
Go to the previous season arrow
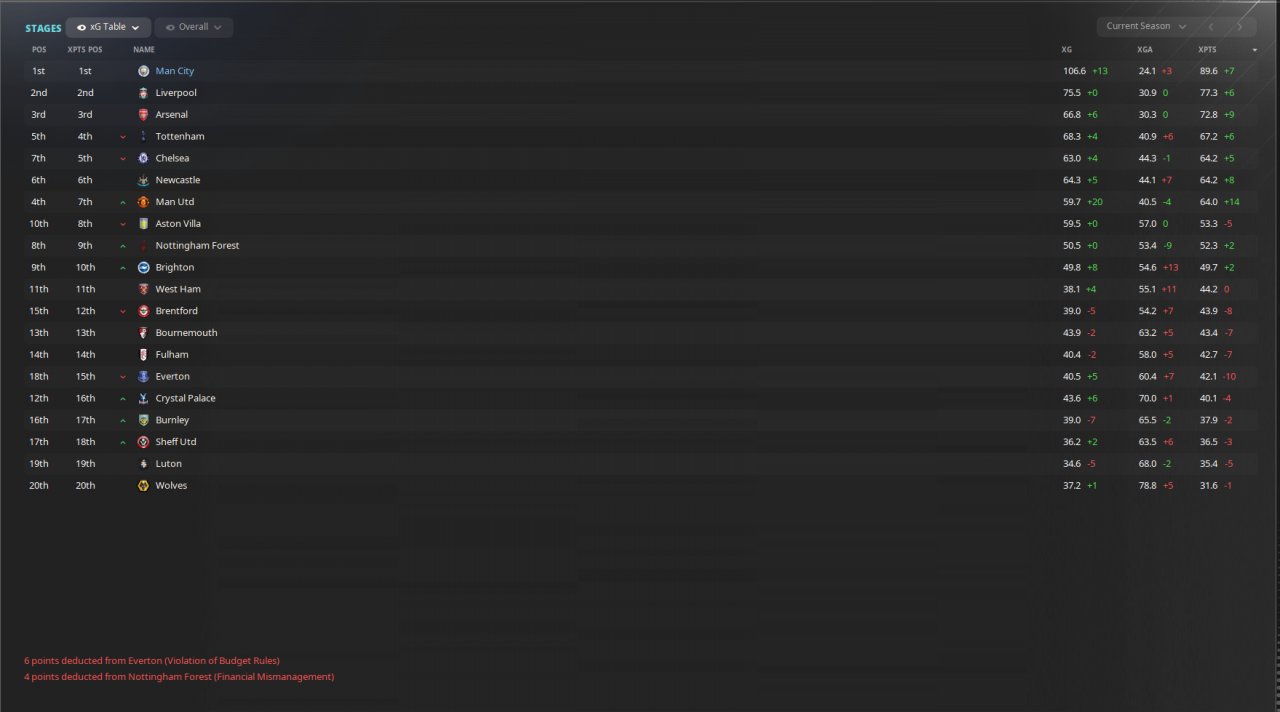click(x=1211, y=26)
